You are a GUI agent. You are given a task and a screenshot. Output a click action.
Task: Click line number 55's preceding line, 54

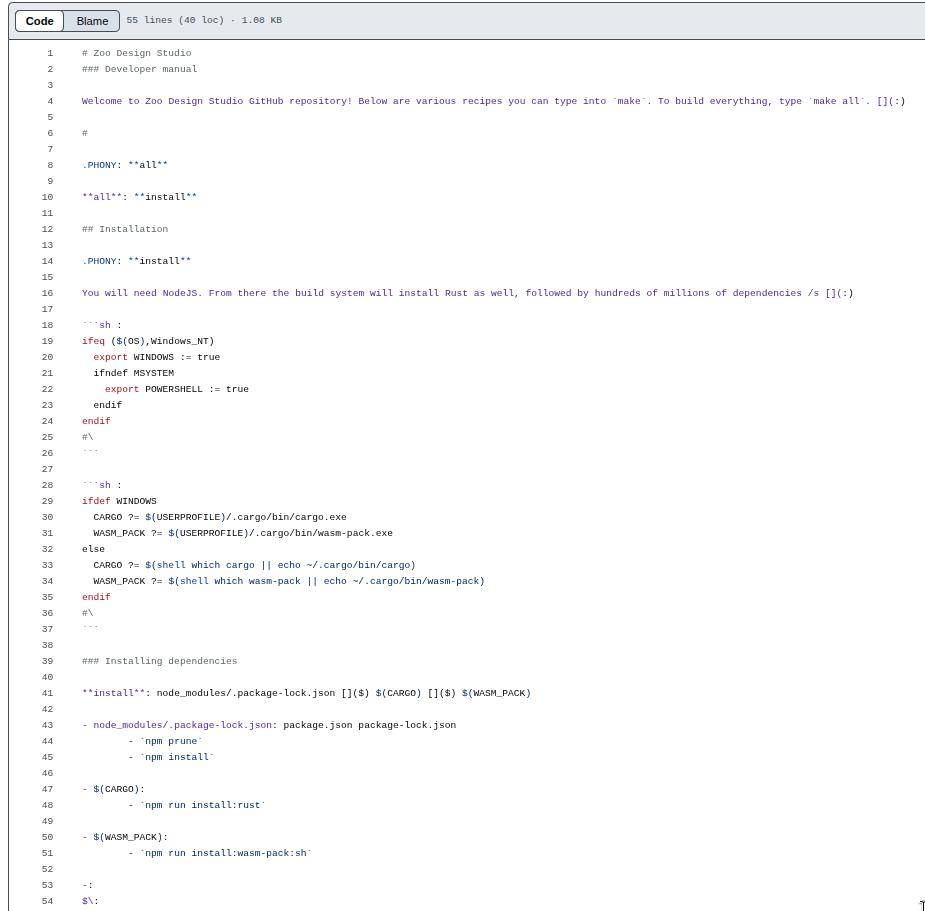click(47, 901)
